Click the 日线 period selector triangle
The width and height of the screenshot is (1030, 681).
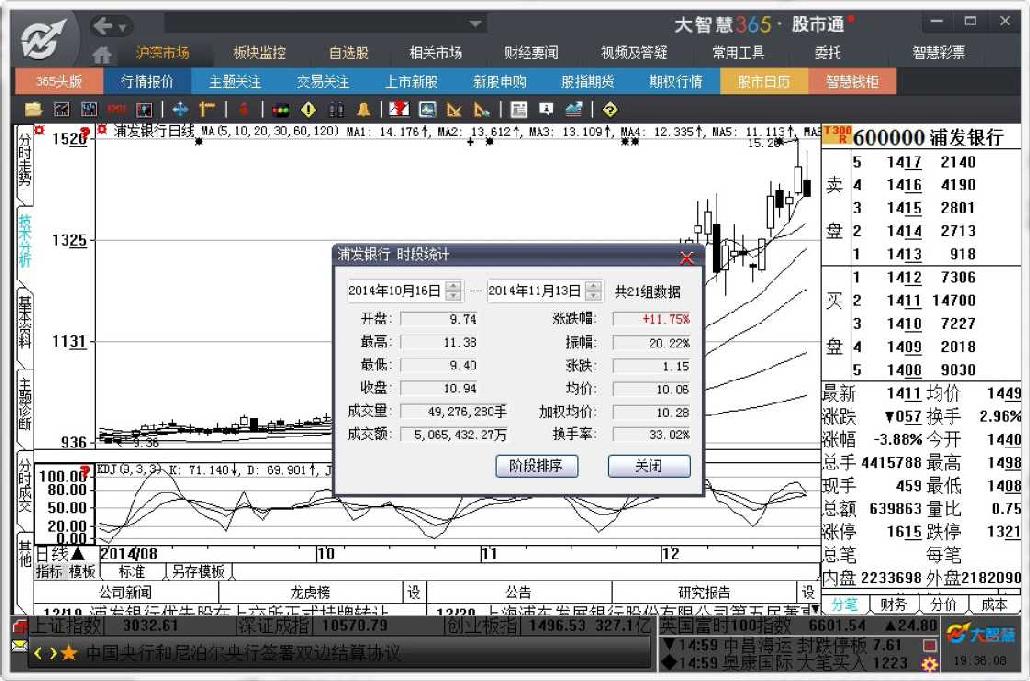coord(78,554)
